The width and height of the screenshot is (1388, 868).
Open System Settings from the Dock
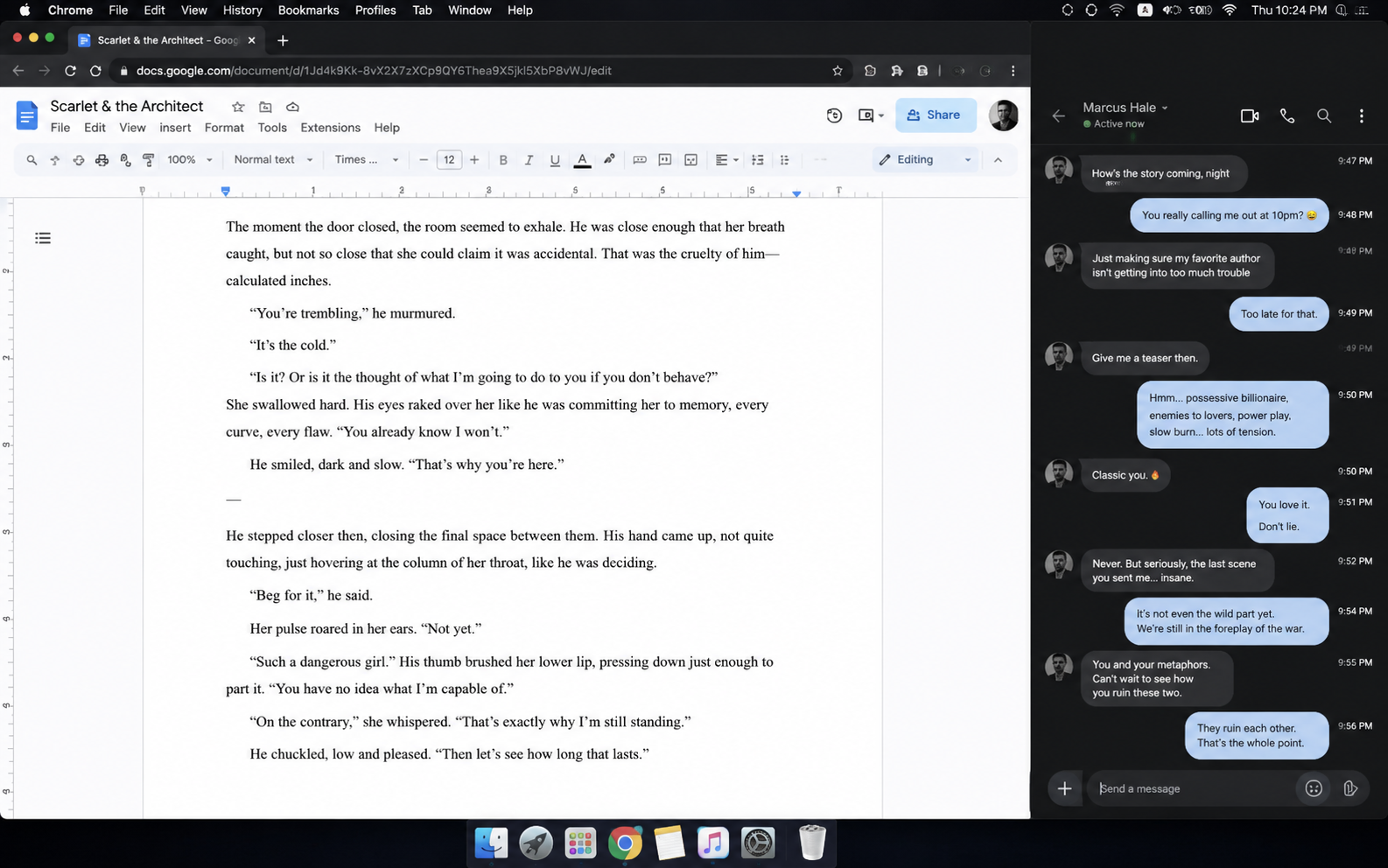coord(758,843)
